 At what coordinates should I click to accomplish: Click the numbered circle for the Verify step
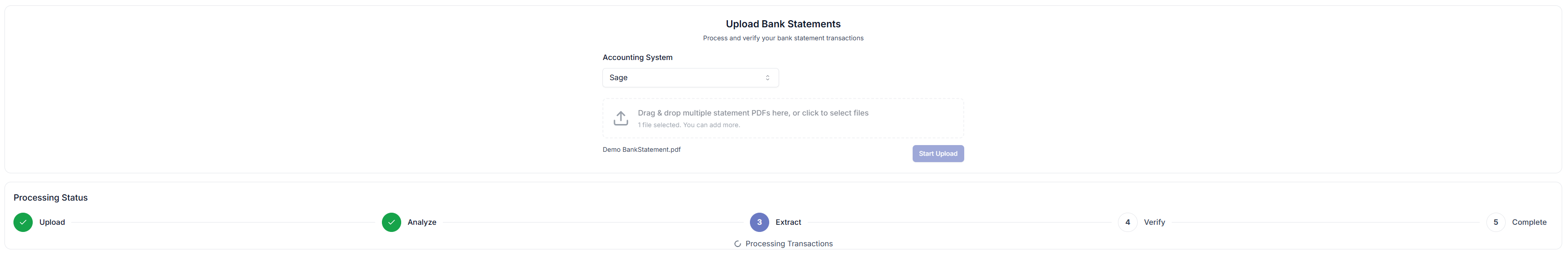[x=1128, y=222]
